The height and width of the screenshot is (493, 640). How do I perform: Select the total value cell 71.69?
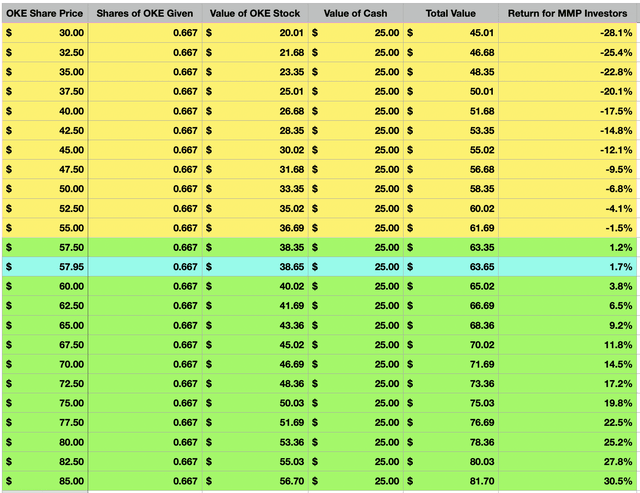451,364
